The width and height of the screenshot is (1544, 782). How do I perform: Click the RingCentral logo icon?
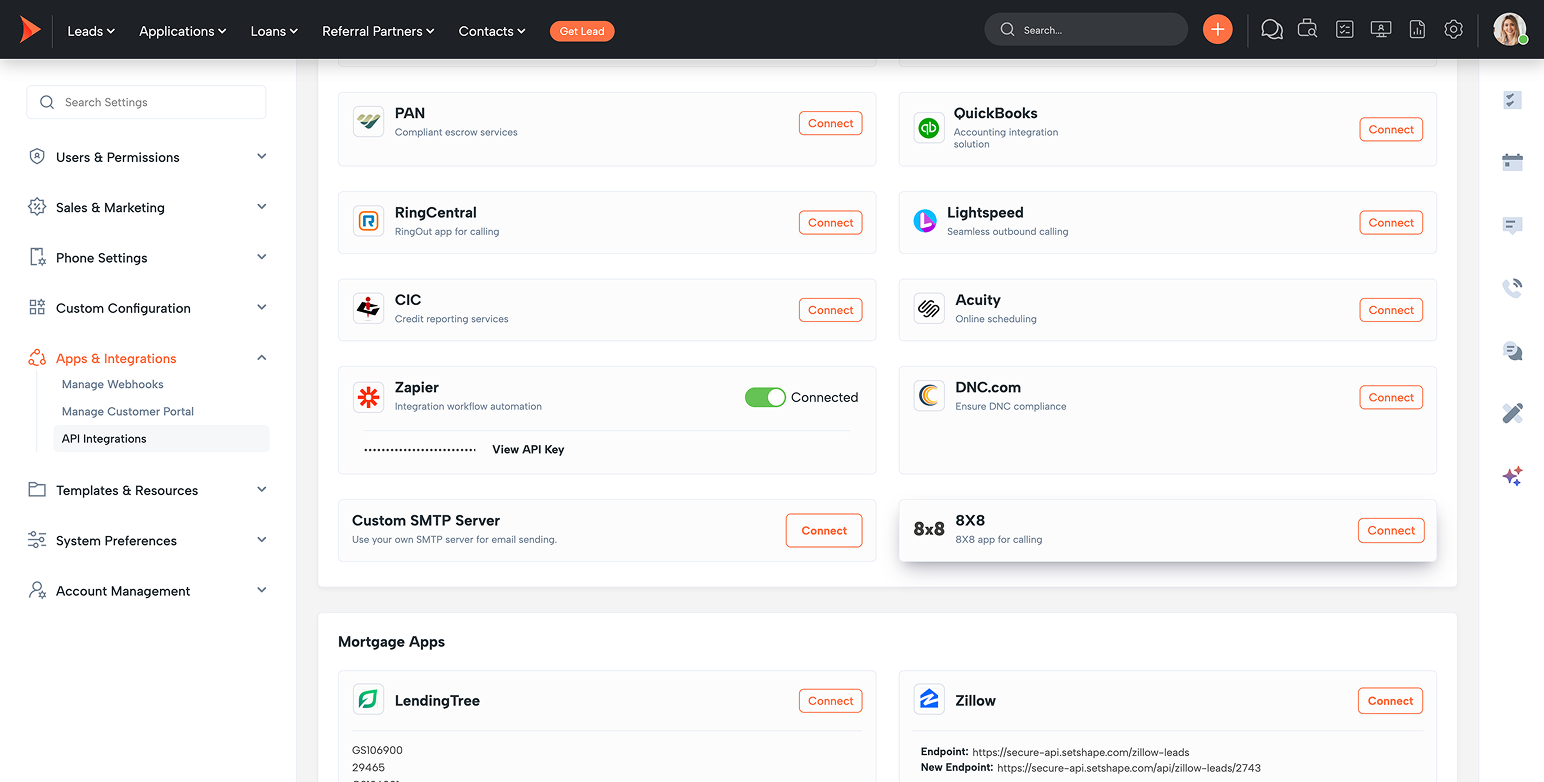368,221
